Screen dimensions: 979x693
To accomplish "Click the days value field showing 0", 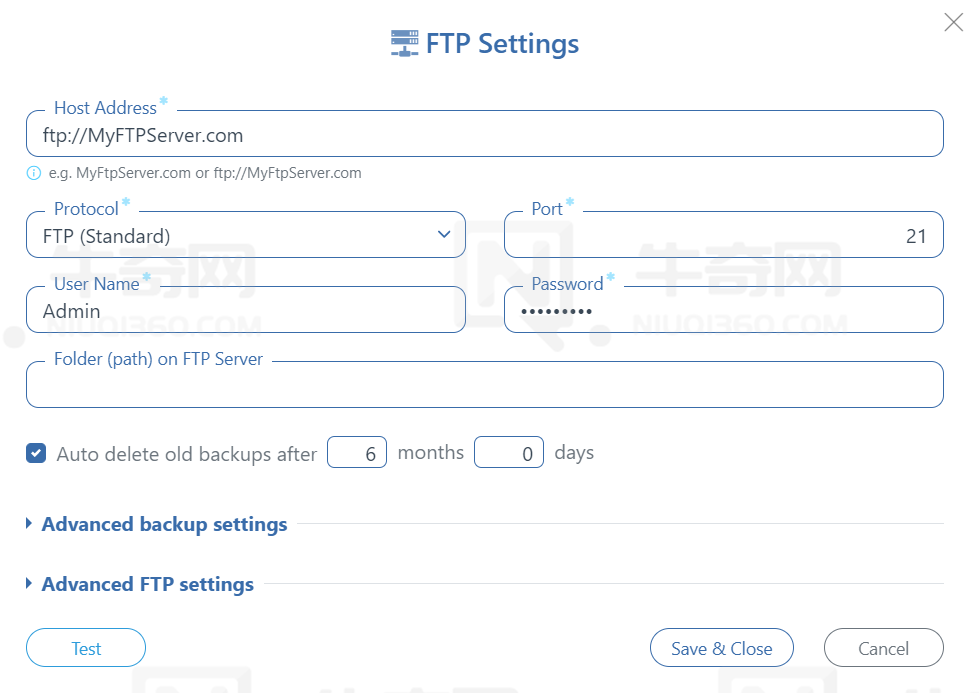I will click(509, 453).
